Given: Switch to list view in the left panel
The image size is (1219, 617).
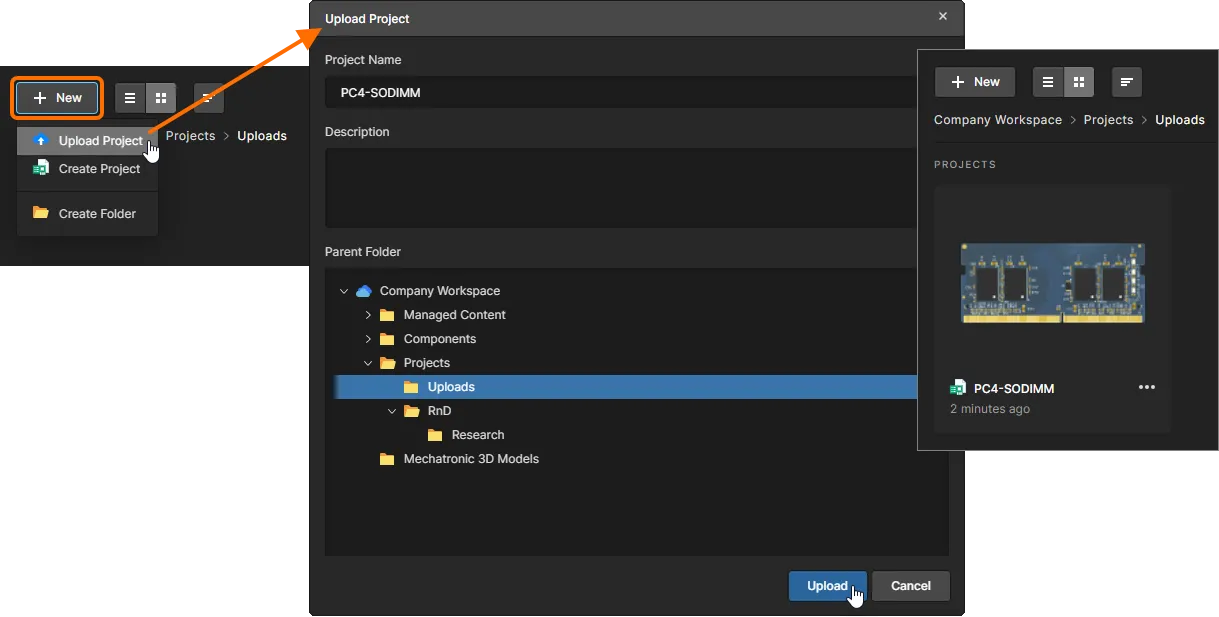Looking at the screenshot, I should (x=130, y=98).
